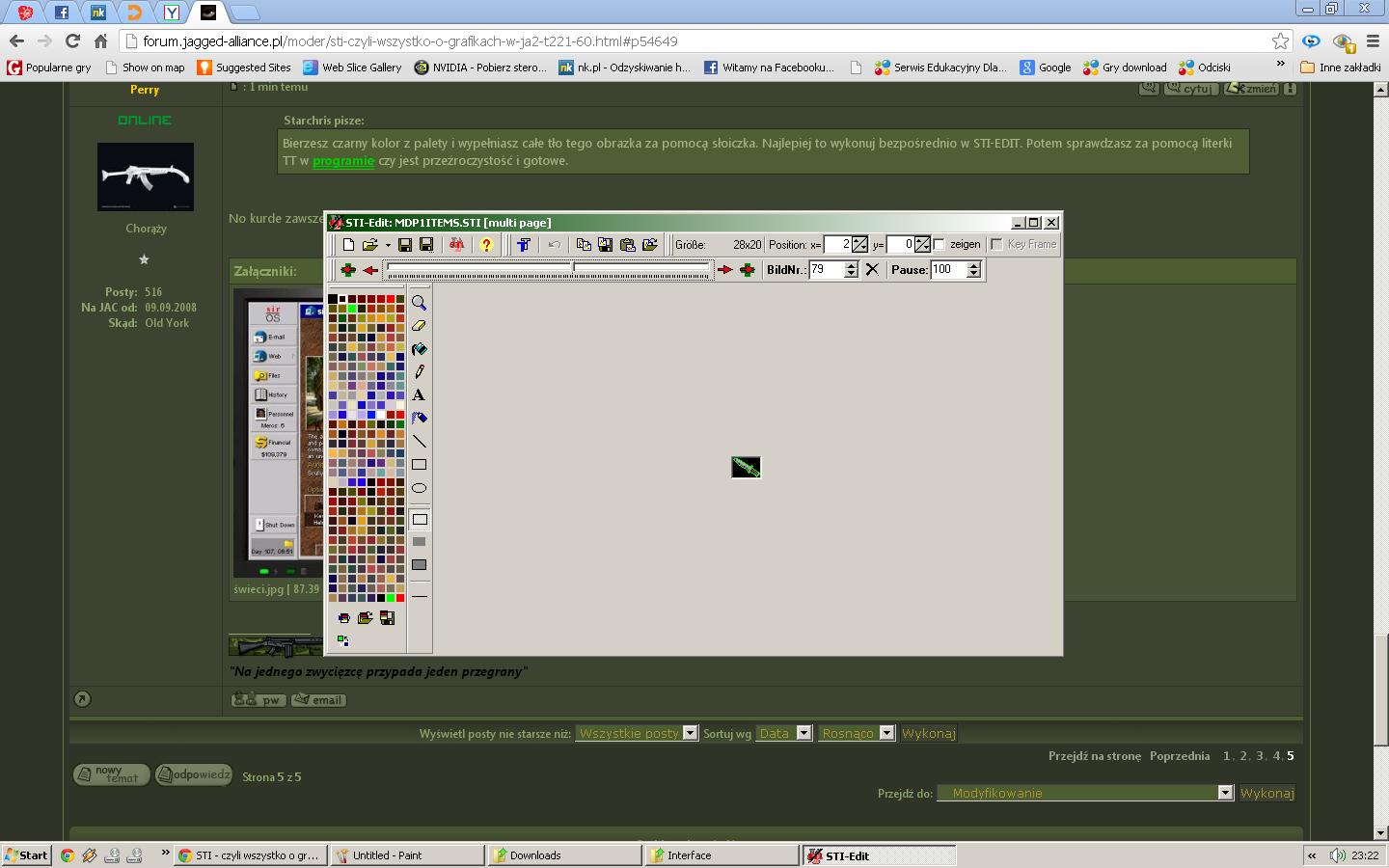Choose the ellipse shape tool
The height and width of the screenshot is (868, 1389).
pyautogui.click(x=419, y=488)
